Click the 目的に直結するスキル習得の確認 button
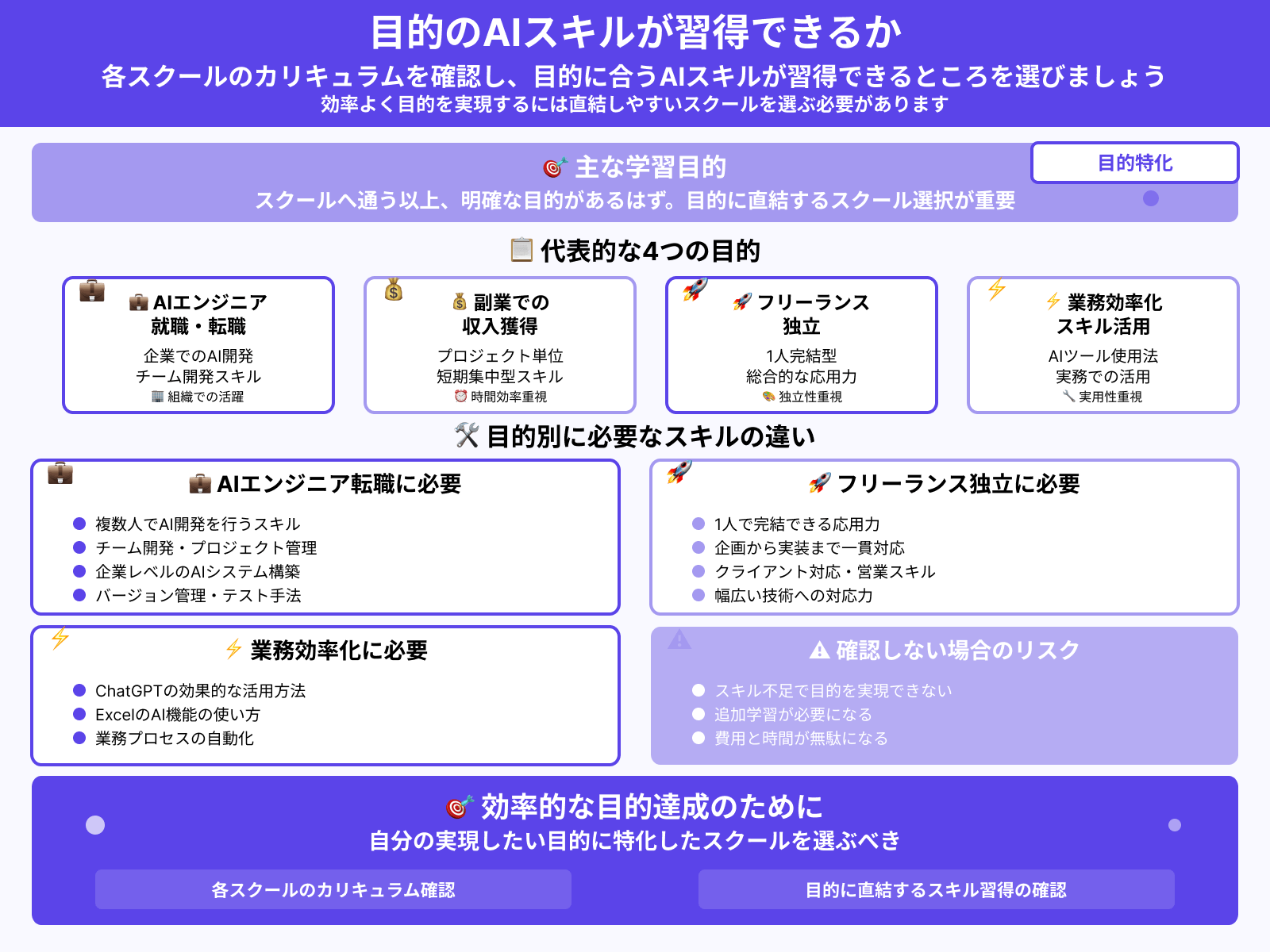The image size is (1270, 952). click(937, 889)
